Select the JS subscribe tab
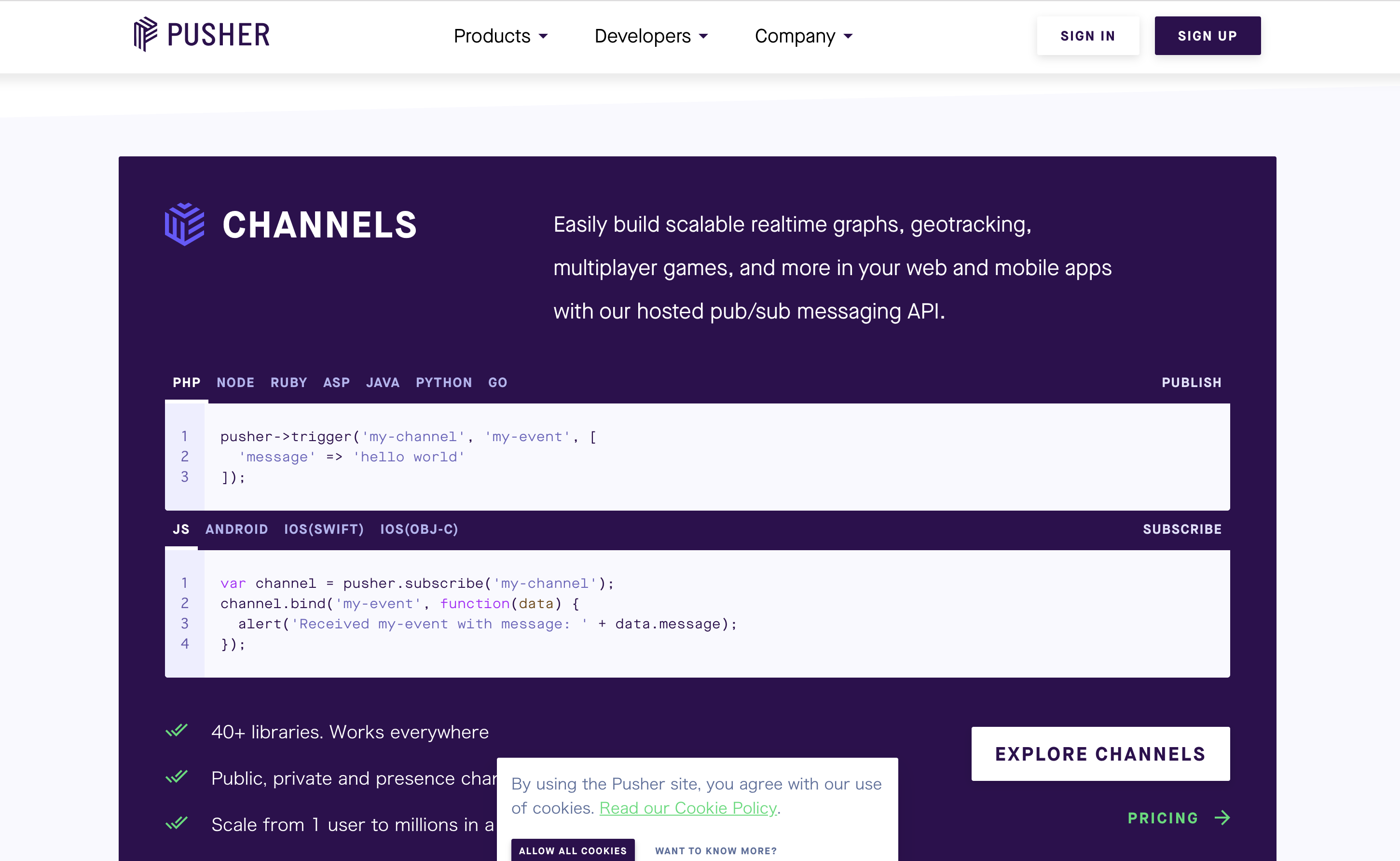The image size is (1400, 861). pyautogui.click(x=181, y=529)
